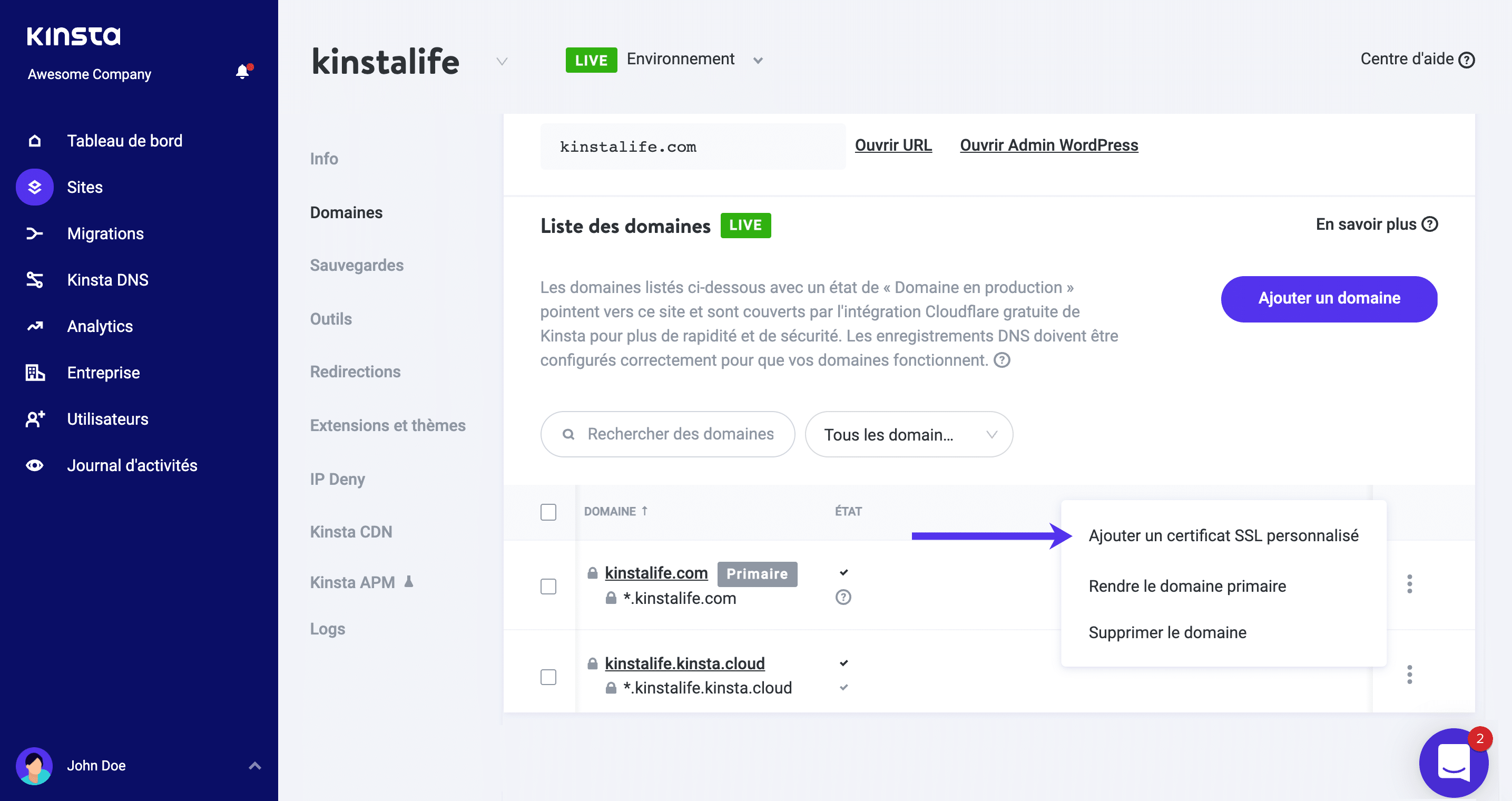The width and height of the screenshot is (1512, 801).
Task: Click Ajouter un domaine button
Action: [x=1329, y=298]
